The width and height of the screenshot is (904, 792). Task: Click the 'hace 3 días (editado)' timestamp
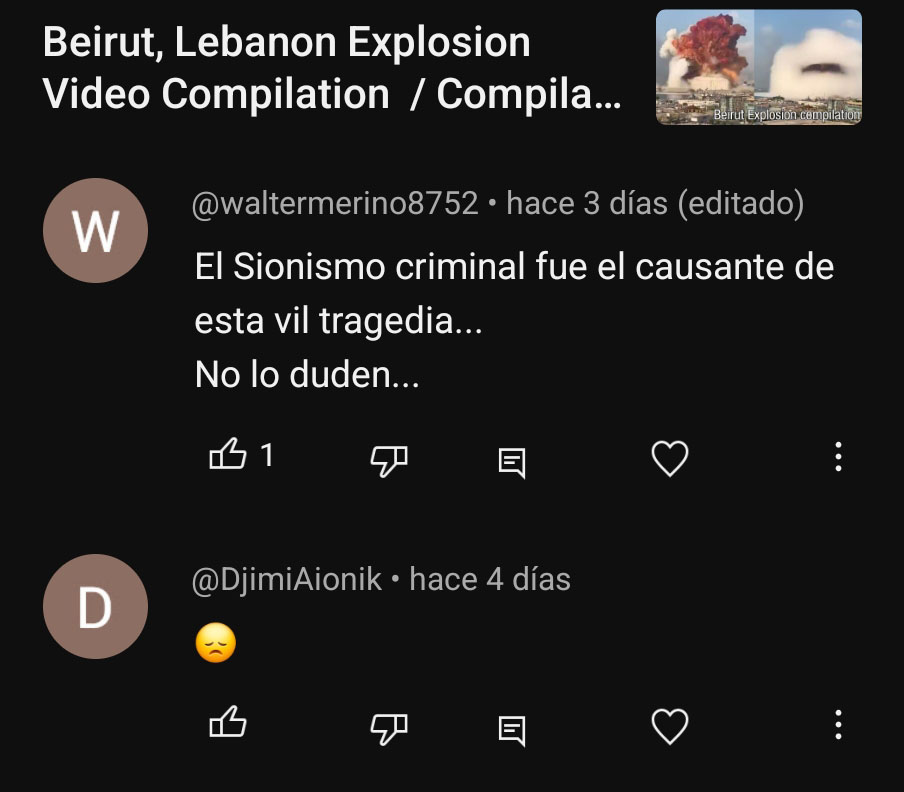pos(655,203)
